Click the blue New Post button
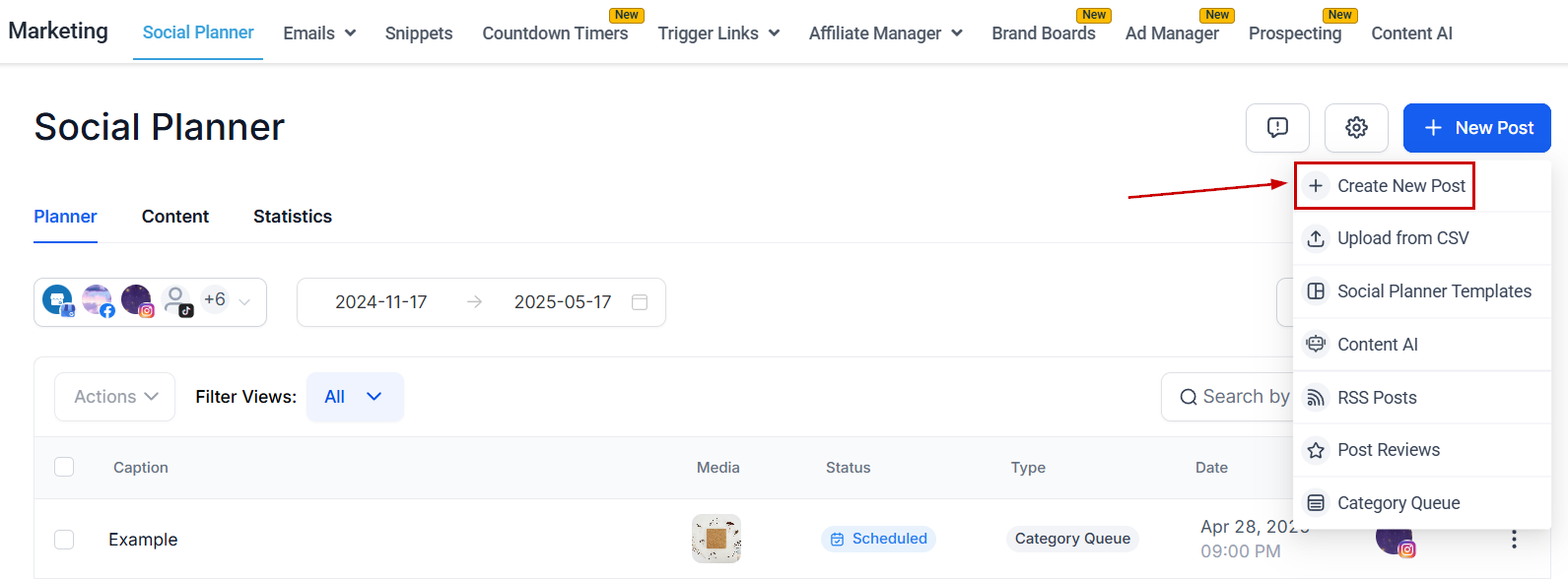1568x579 pixels. click(1476, 128)
